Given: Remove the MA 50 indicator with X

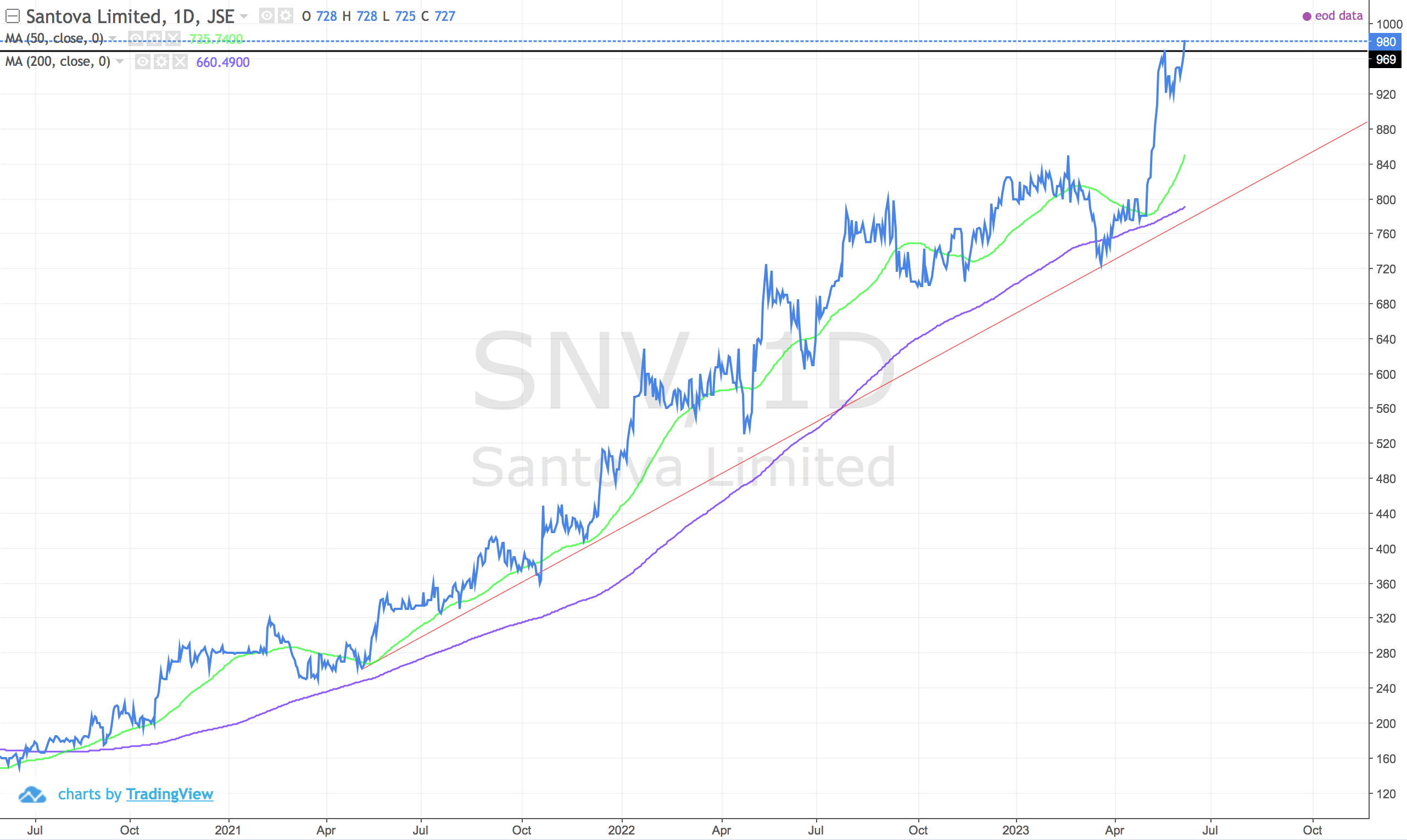Looking at the screenshot, I should pyautogui.click(x=173, y=38).
